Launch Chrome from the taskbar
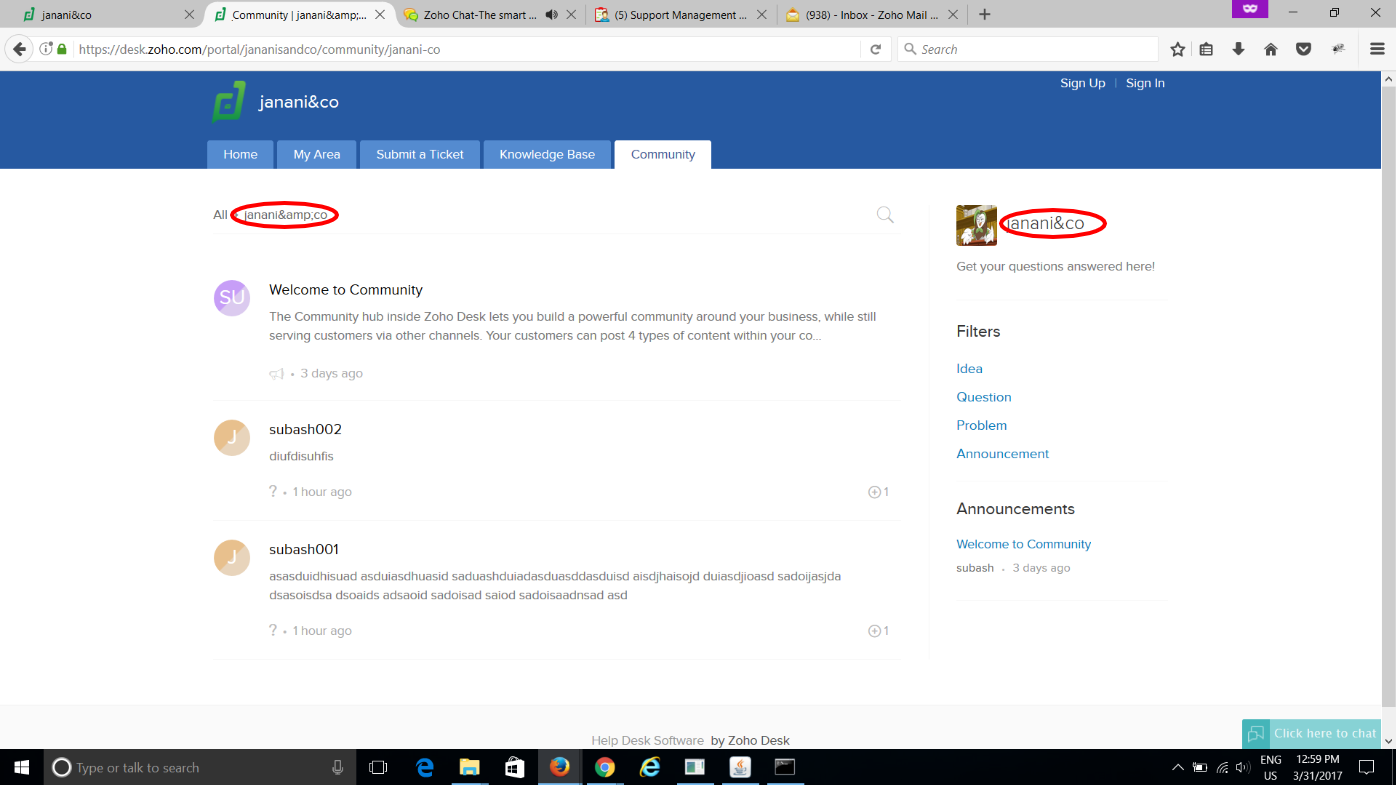This screenshot has width=1396, height=785. 604,767
